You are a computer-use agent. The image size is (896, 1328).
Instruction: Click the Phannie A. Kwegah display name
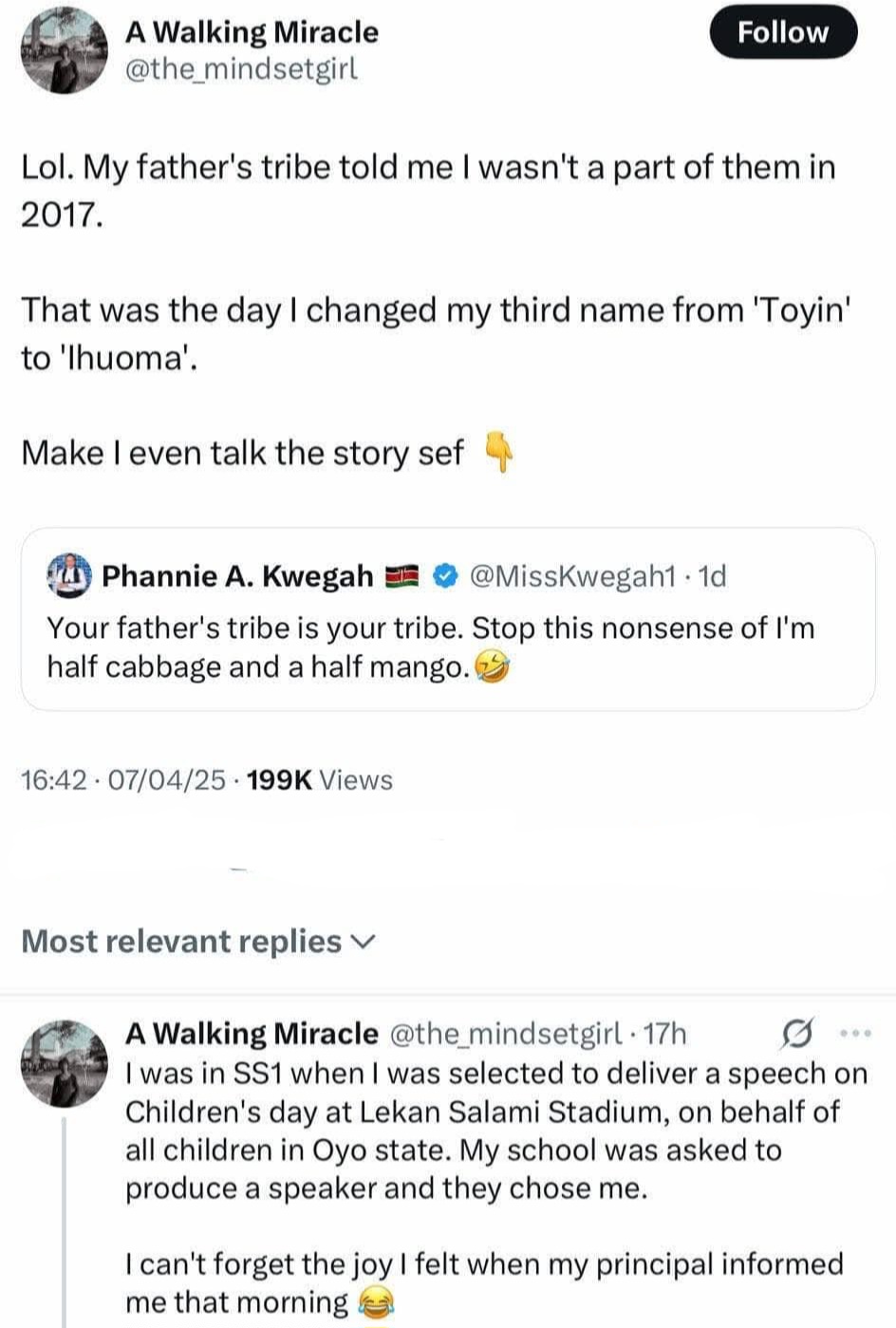[237, 575]
